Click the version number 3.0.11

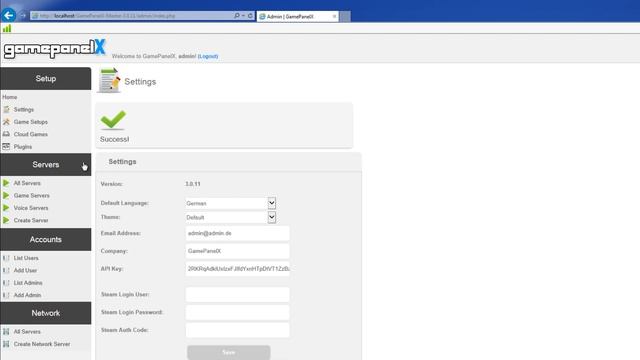[193, 184]
